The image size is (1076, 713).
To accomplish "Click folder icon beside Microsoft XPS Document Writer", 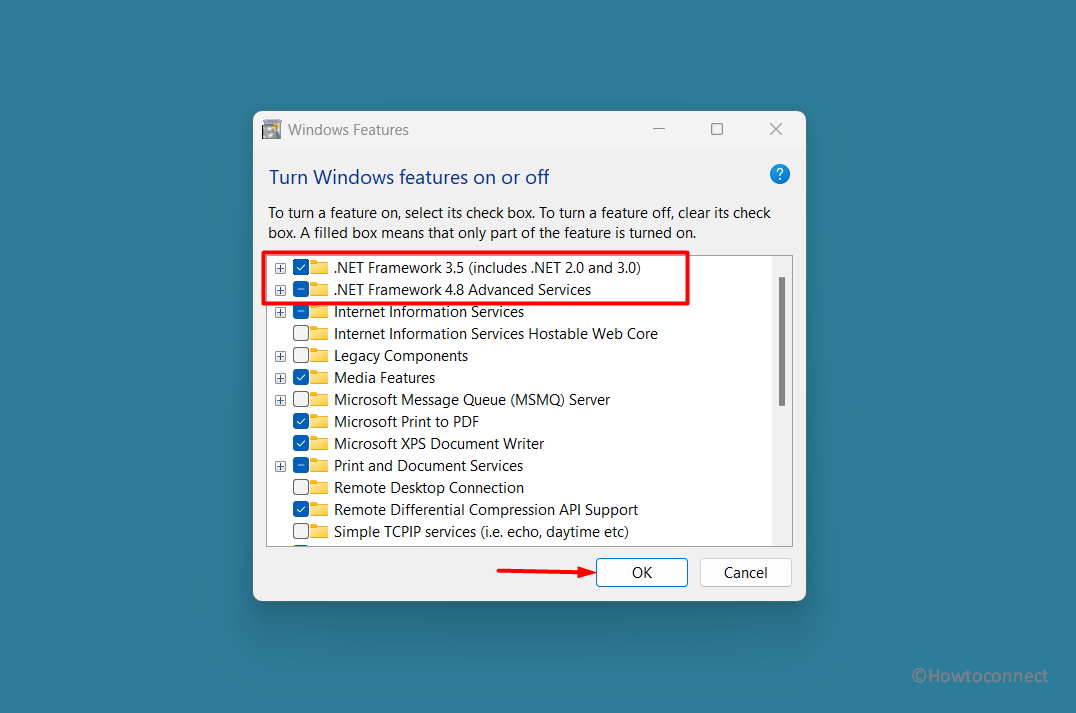I will pyautogui.click(x=319, y=443).
